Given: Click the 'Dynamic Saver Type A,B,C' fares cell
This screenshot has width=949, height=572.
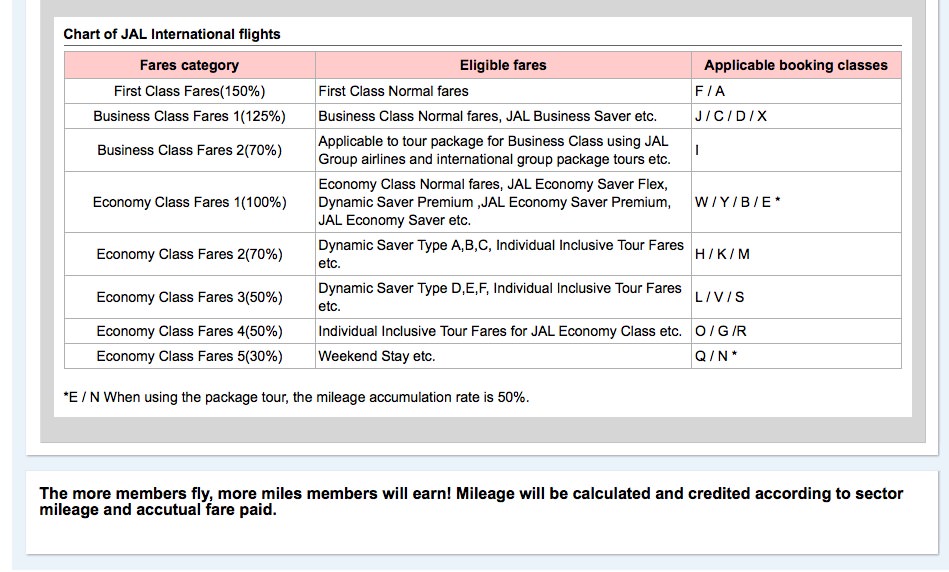Looking at the screenshot, I should point(503,254).
